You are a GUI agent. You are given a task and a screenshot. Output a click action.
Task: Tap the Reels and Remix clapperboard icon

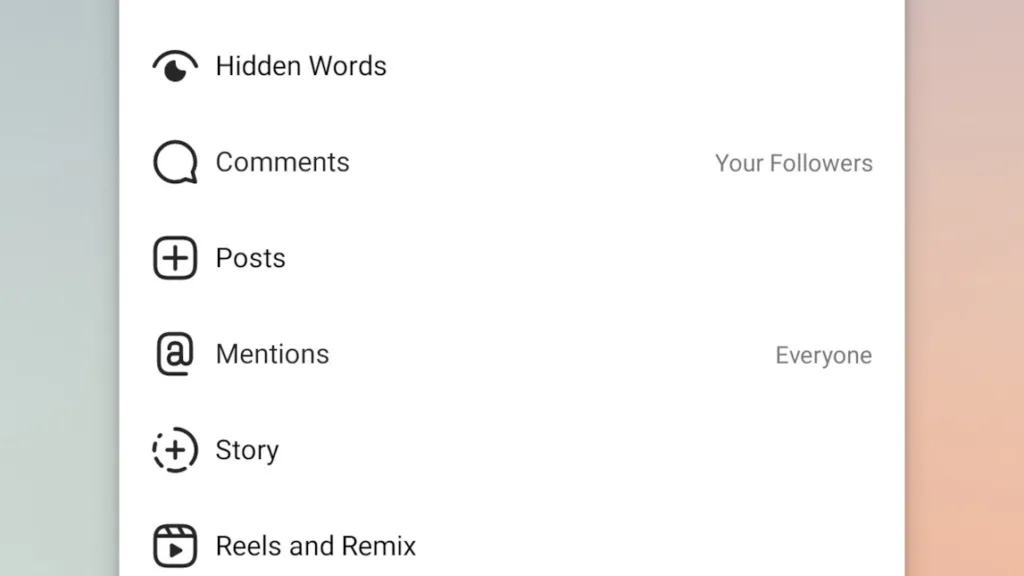coord(175,546)
